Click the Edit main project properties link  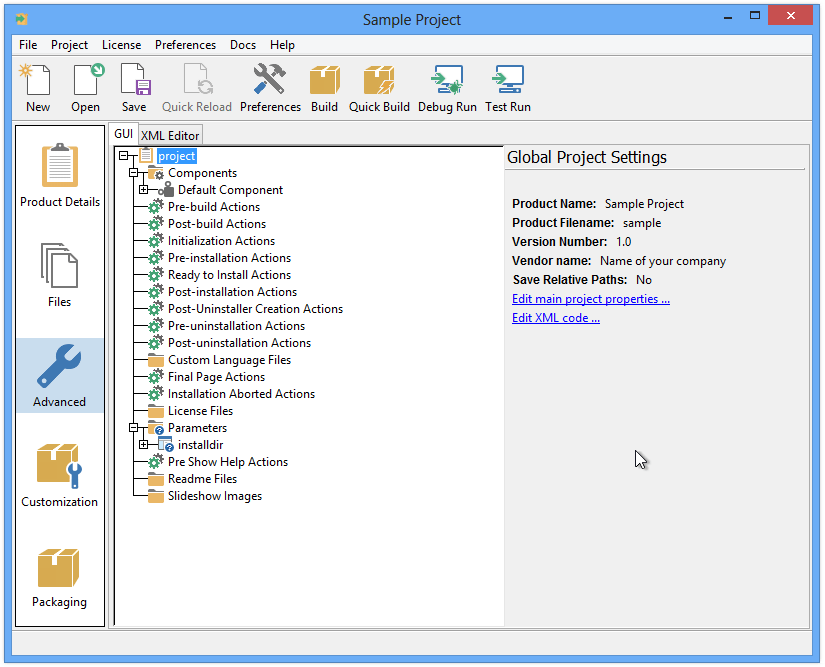[590, 299]
